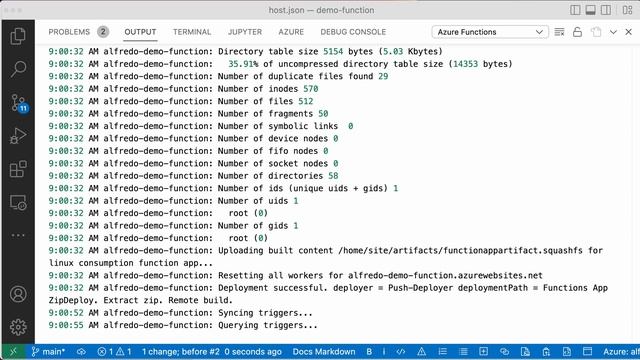Screen dimensions: 640x360
Task: Toggle secondary side bar visibility
Action: 606,10
